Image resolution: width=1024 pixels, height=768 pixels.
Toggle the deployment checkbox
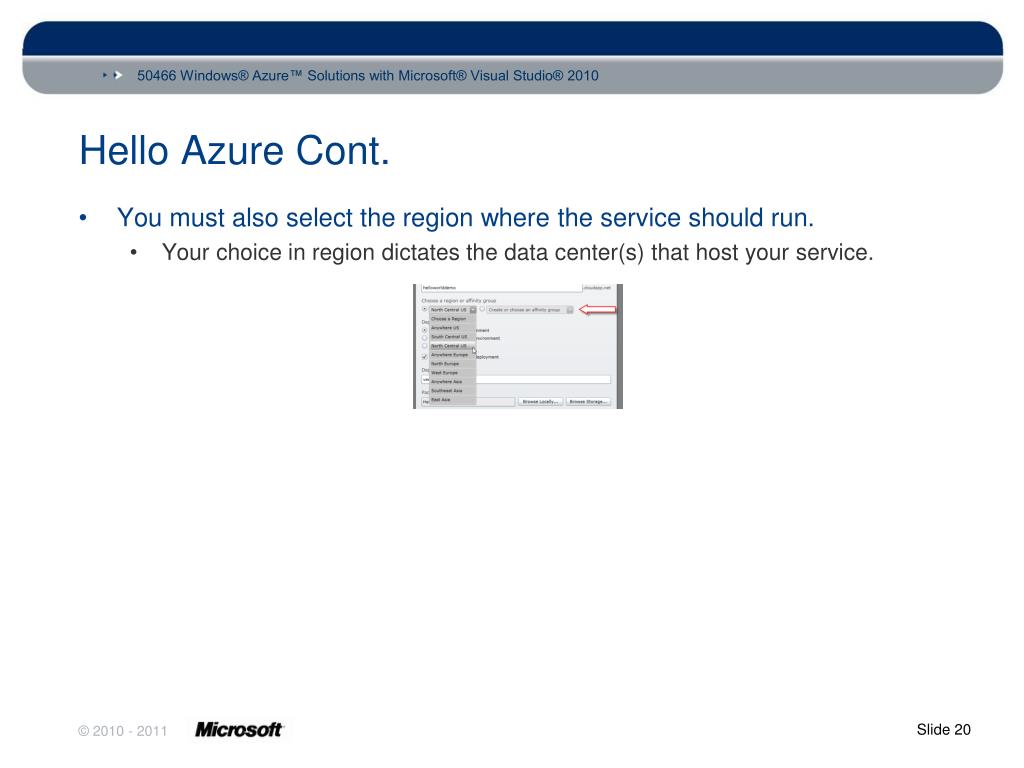tap(424, 357)
